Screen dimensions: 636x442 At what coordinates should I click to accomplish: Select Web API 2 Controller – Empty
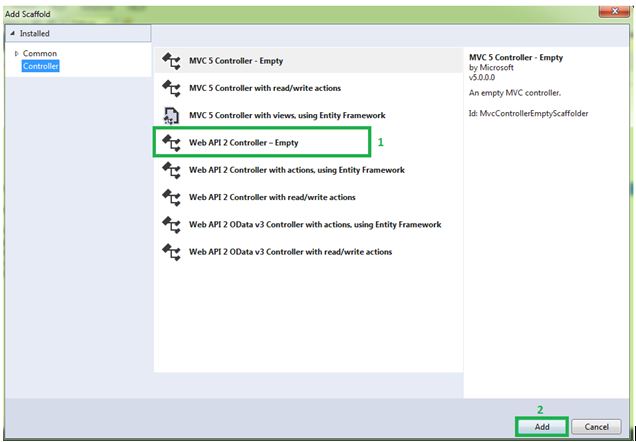[x=309, y=143]
